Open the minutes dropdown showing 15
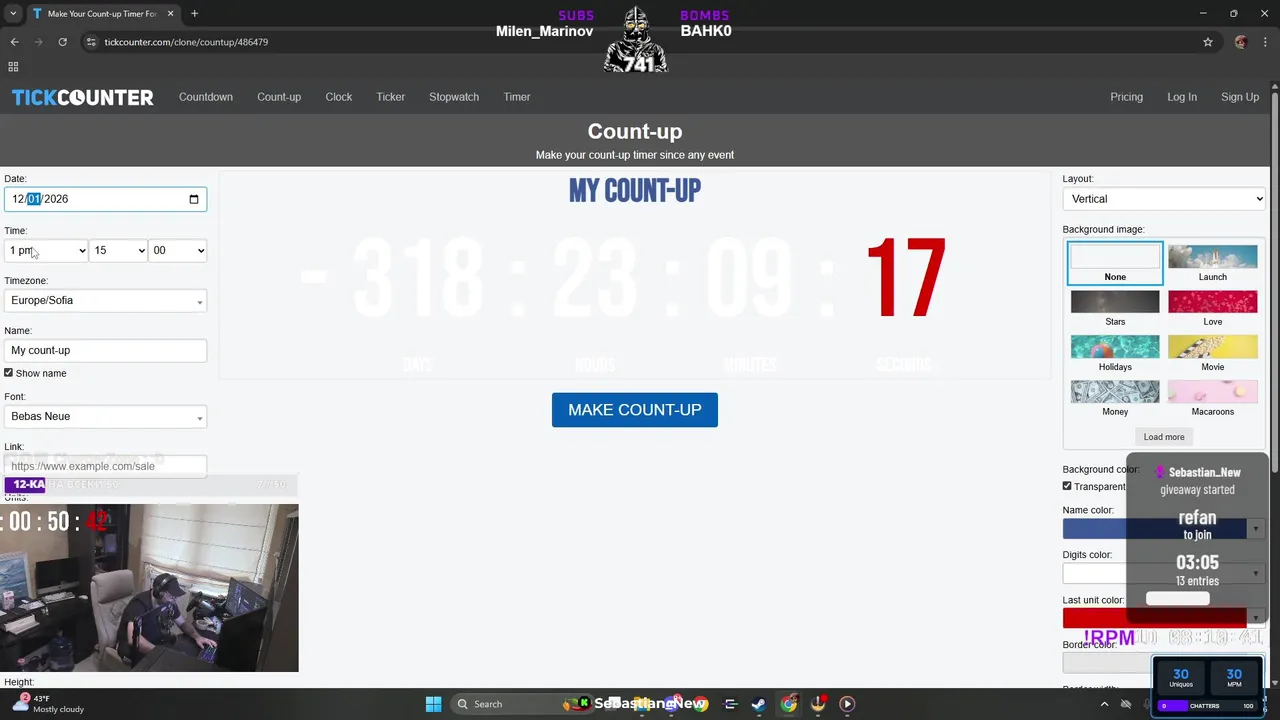This screenshot has width=1280, height=720. click(118, 250)
